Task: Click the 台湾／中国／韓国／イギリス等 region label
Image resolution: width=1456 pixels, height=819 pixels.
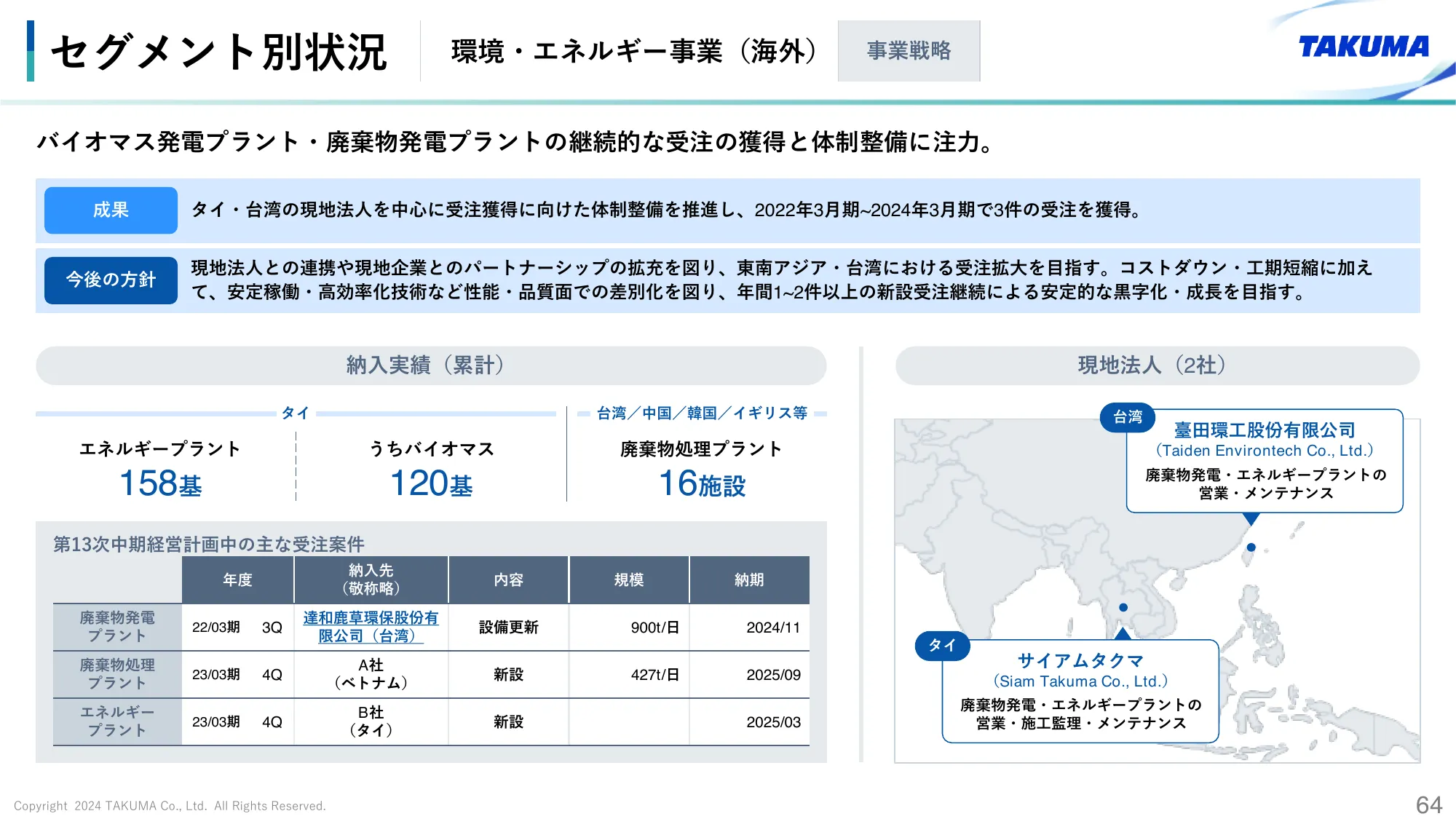Action: tap(702, 413)
